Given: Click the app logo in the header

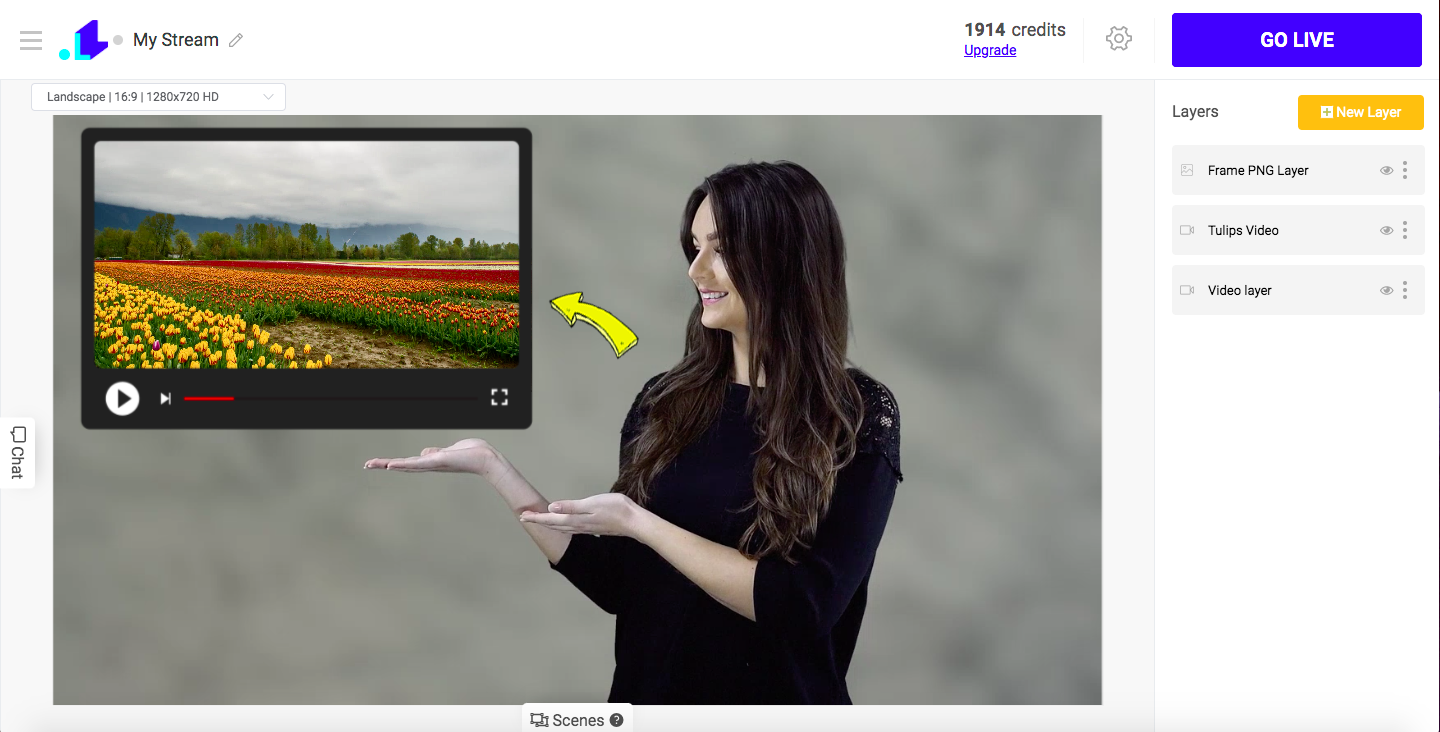Looking at the screenshot, I should tap(83, 40).
